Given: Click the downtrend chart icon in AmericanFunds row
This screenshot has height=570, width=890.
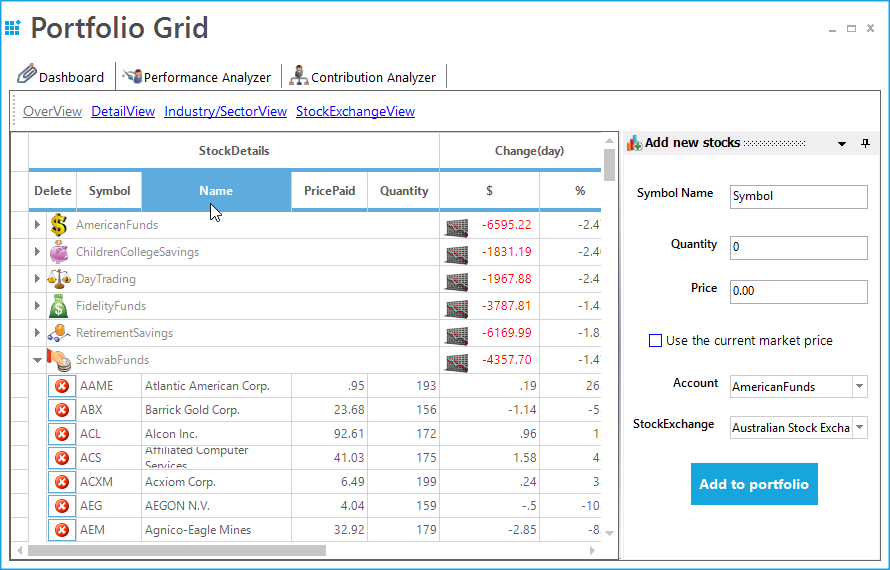Looking at the screenshot, I should 457,227.
